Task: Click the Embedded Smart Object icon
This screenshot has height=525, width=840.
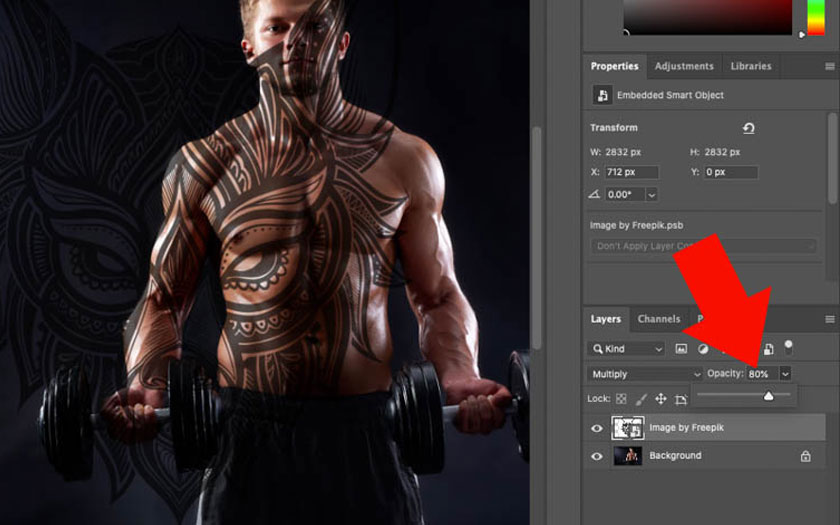Action: click(x=603, y=95)
